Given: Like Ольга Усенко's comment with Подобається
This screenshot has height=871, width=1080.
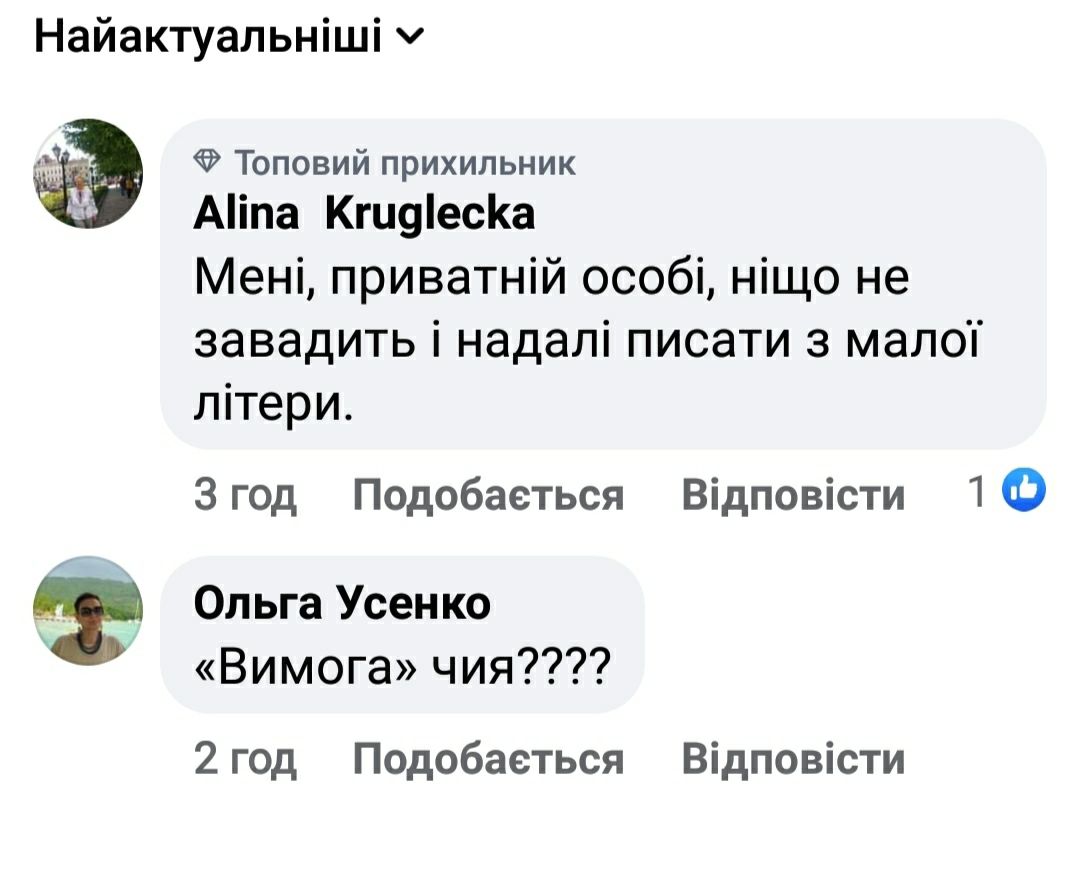Looking at the screenshot, I should coord(489,759).
